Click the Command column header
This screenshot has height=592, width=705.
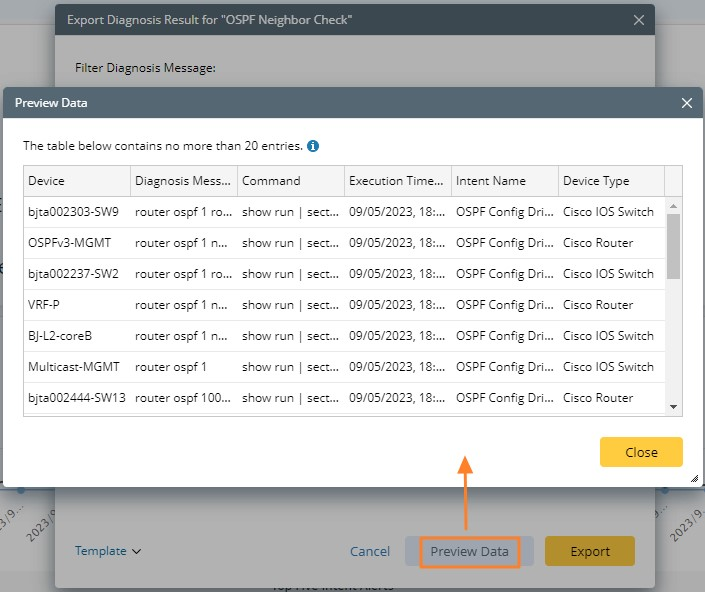point(291,181)
